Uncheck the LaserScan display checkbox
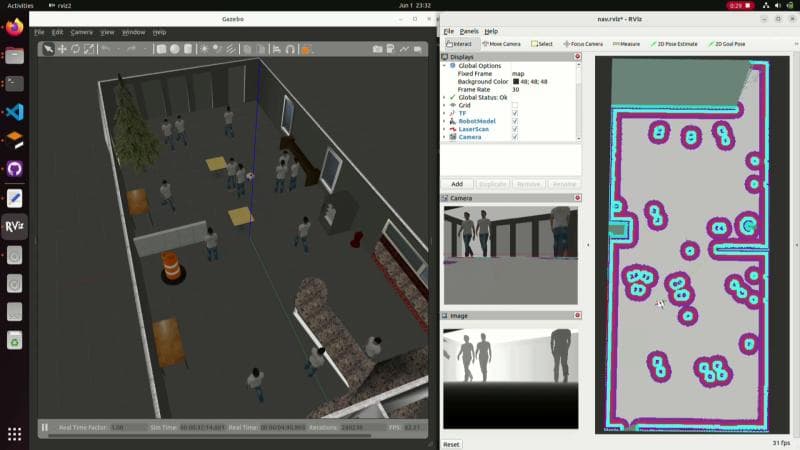Screen dimensions: 800x450 tap(515, 129)
